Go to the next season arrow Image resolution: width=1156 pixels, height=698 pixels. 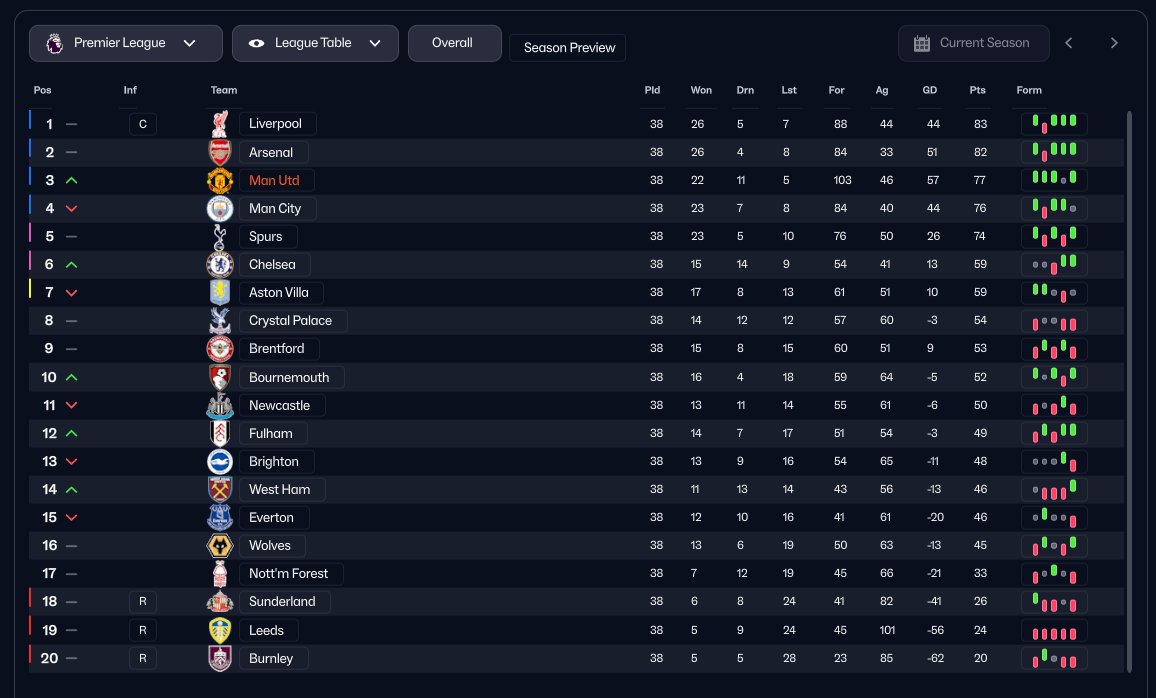(1114, 43)
